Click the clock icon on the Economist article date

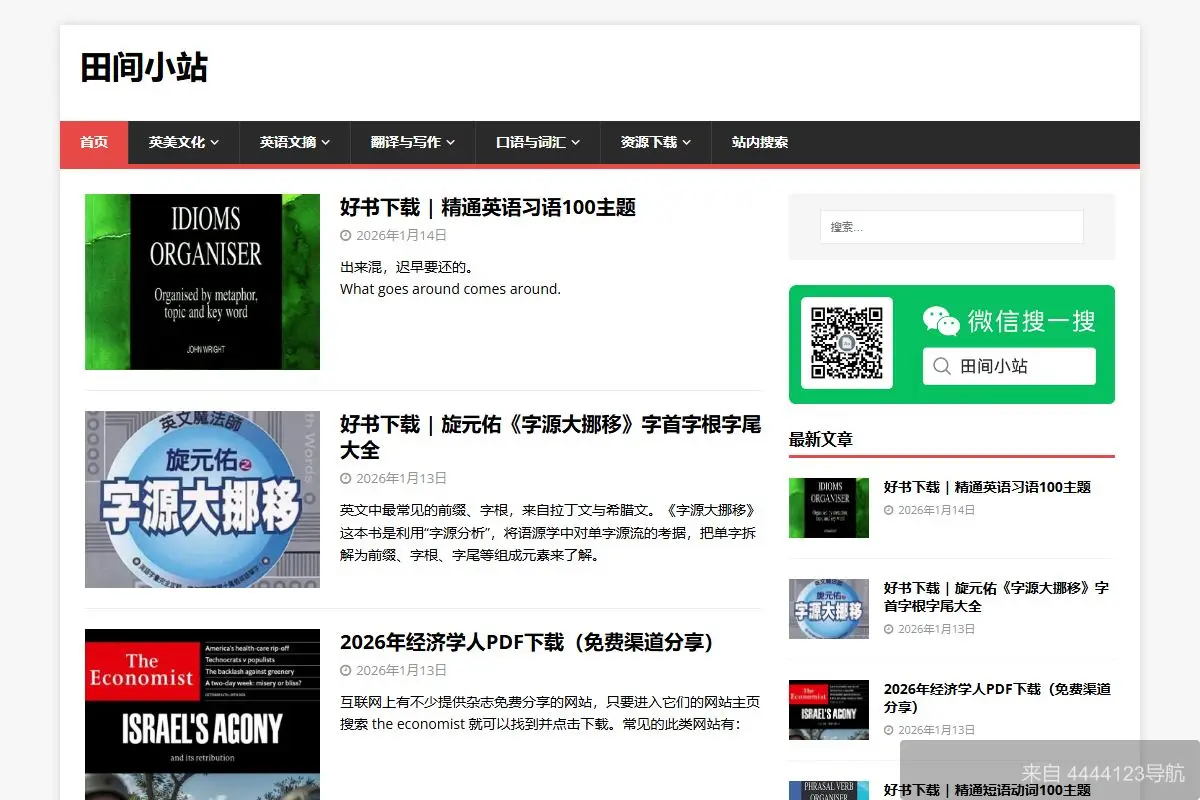tap(345, 670)
